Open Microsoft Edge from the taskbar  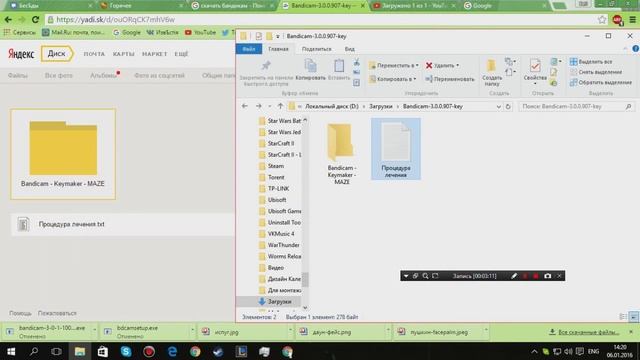click(x=172, y=351)
